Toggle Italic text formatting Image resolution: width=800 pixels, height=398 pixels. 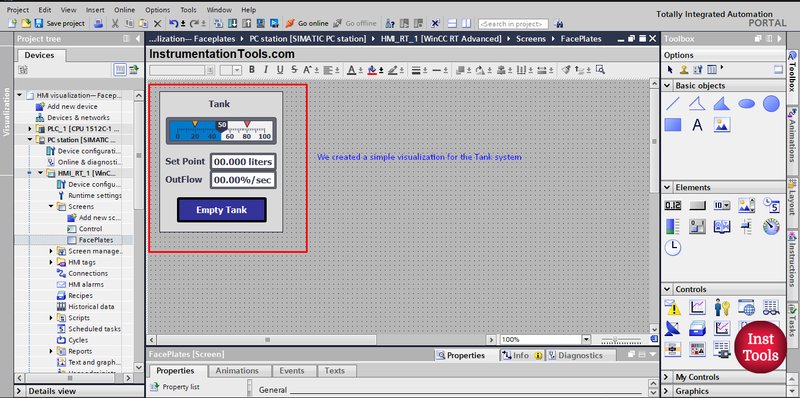tap(265, 70)
